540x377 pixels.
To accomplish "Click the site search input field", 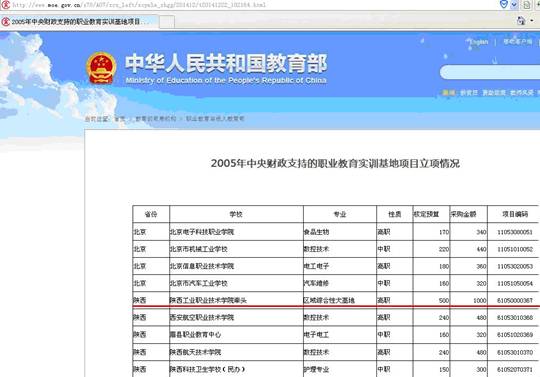I will [490, 72].
